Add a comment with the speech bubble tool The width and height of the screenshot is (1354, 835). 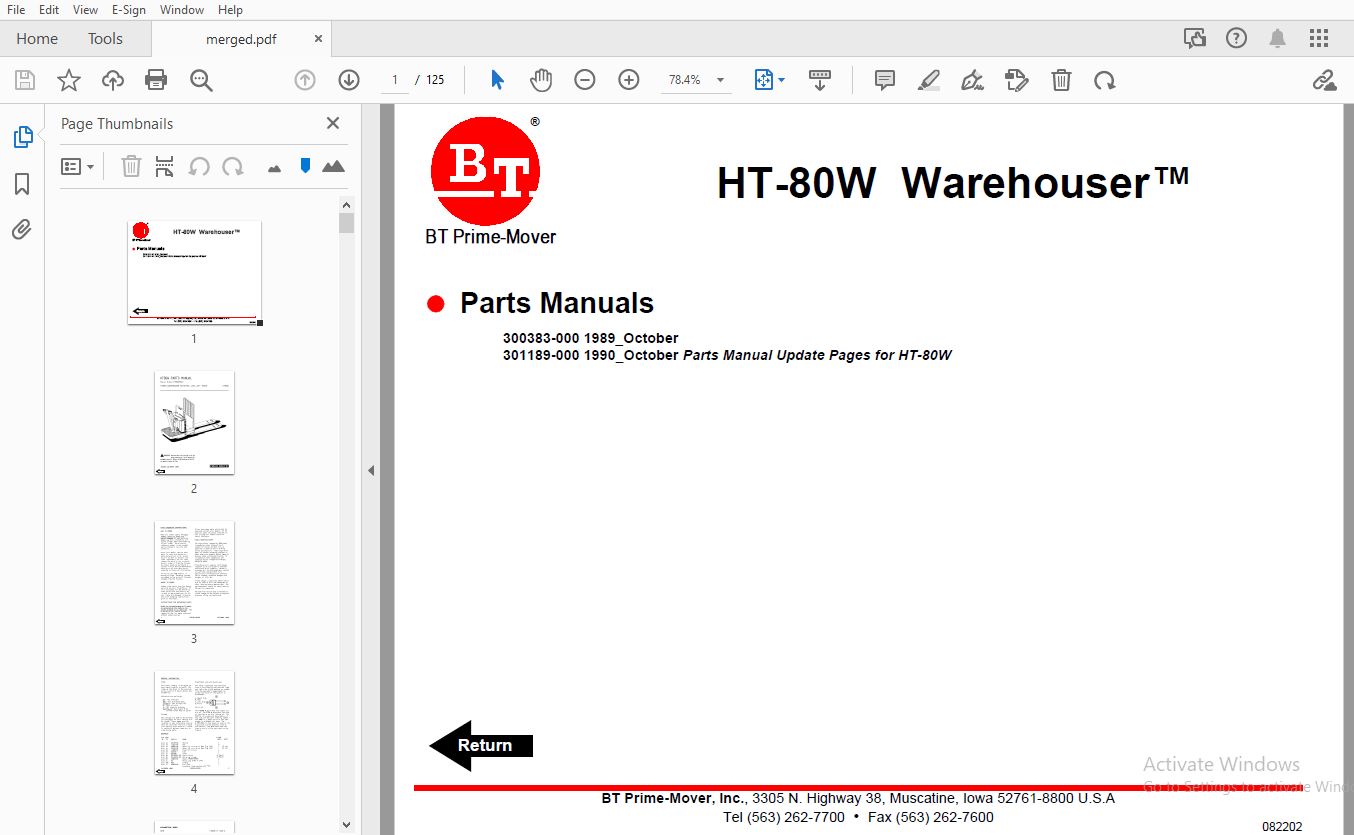point(885,80)
